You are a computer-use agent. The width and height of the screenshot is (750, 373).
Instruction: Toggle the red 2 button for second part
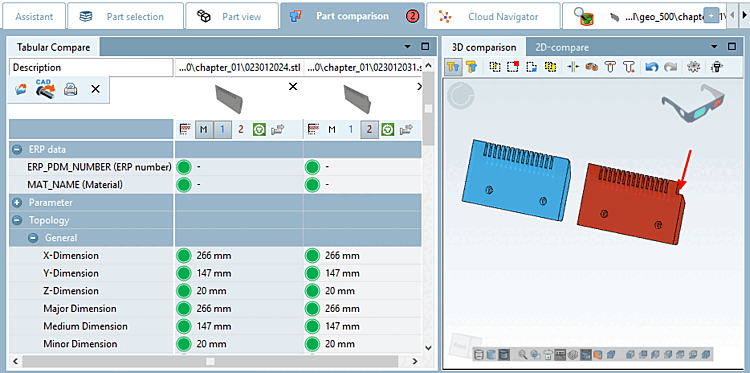[369, 129]
